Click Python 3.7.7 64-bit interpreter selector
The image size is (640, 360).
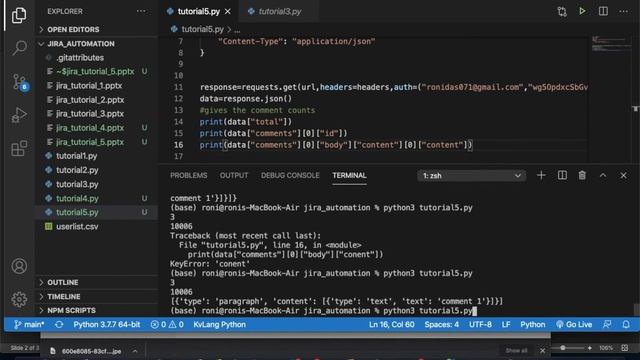(x=107, y=324)
